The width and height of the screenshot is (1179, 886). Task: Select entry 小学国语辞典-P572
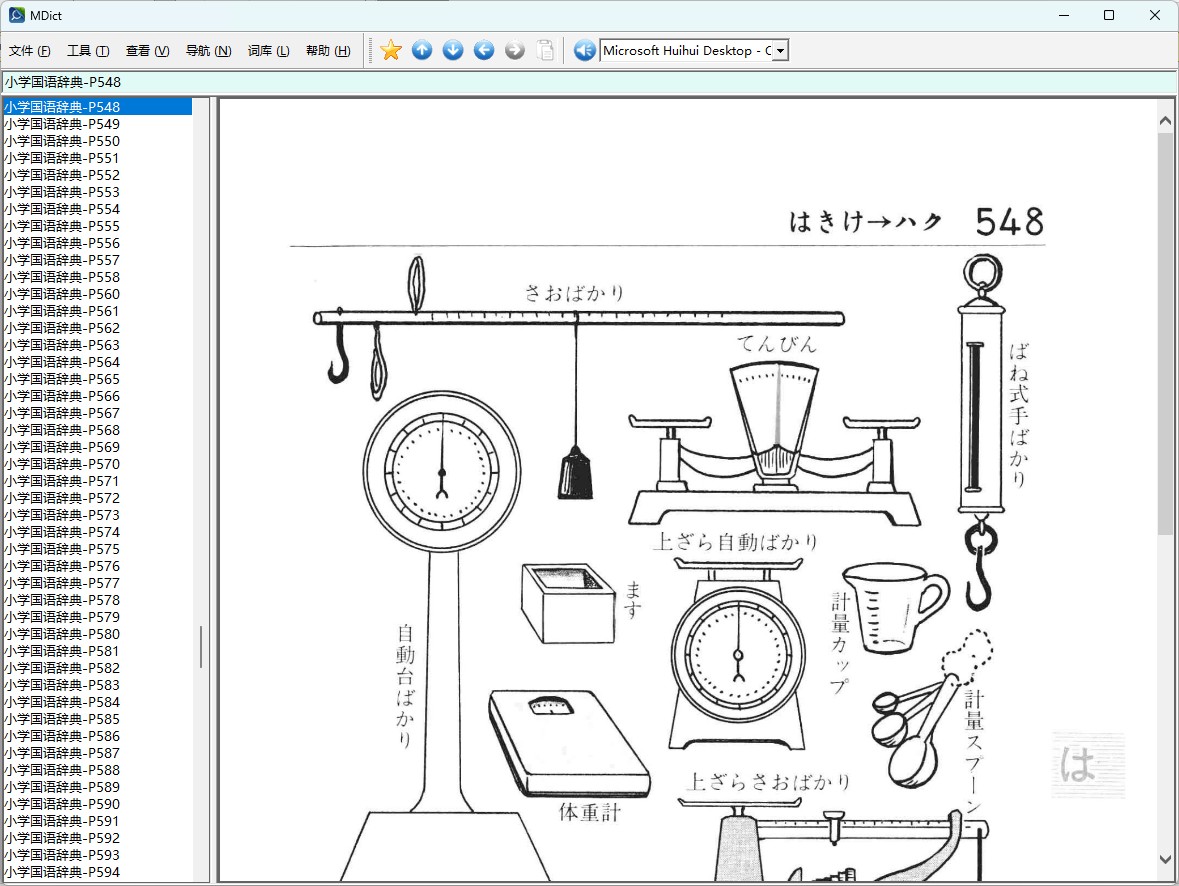tap(97, 498)
